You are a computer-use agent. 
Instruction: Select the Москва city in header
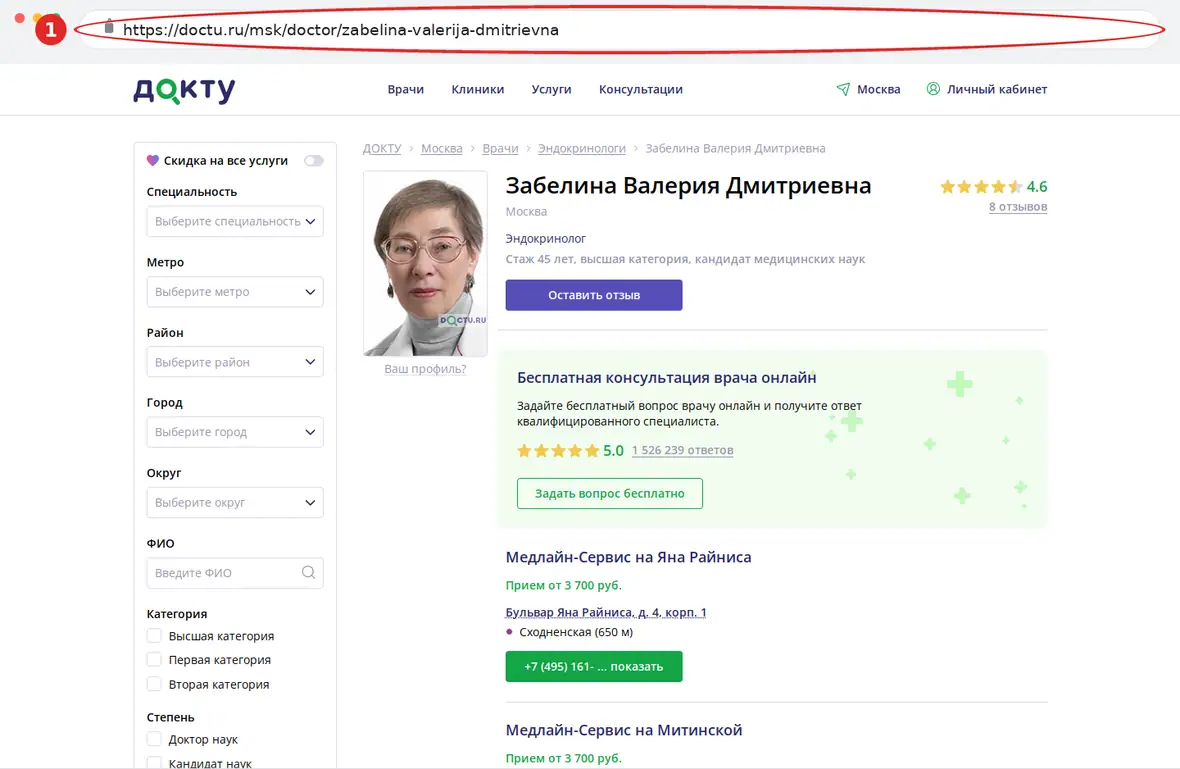(878, 89)
